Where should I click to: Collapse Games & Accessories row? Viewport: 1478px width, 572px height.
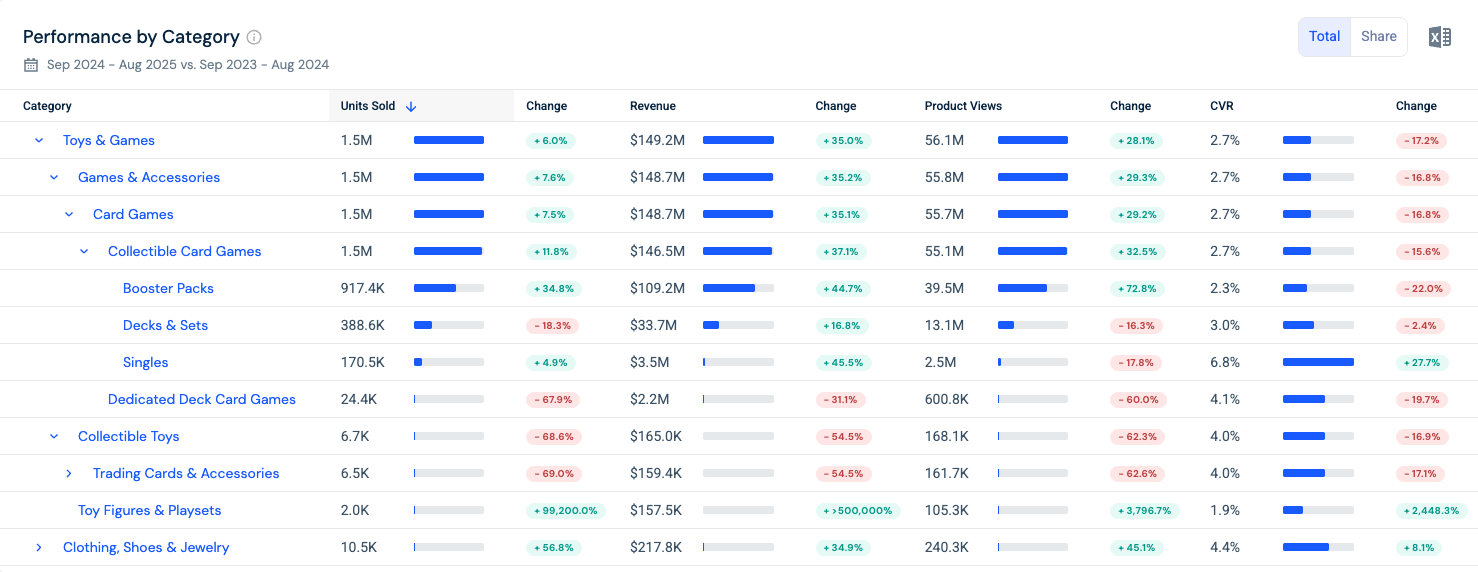click(54, 178)
